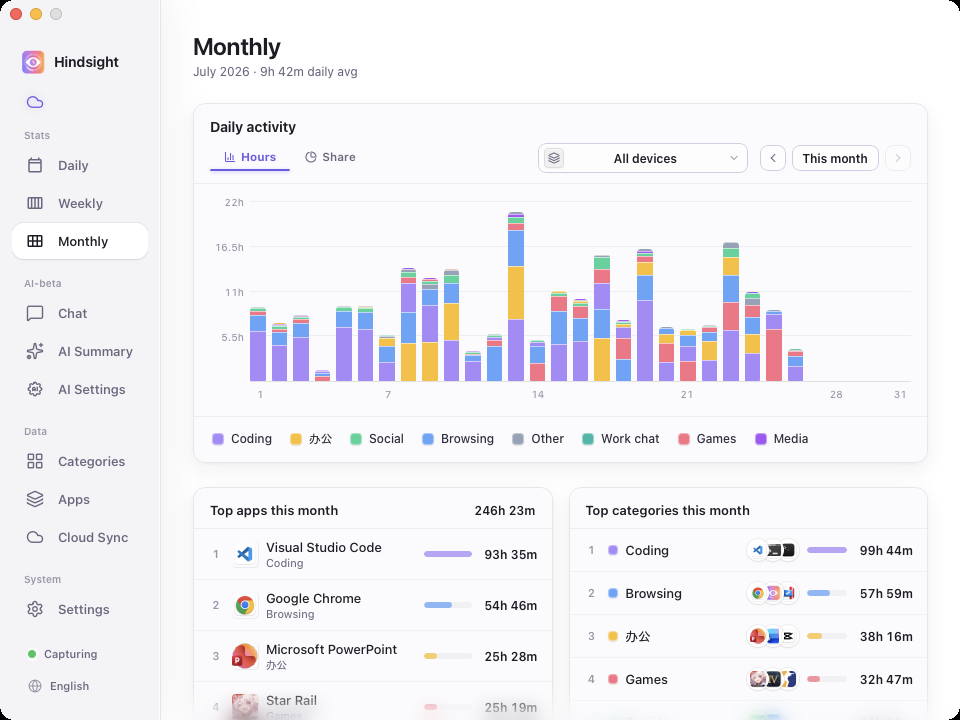The width and height of the screenshot is (960, 720).
Task: Click the Microsoft PowerPoint app icon
Action: [245, 656]
